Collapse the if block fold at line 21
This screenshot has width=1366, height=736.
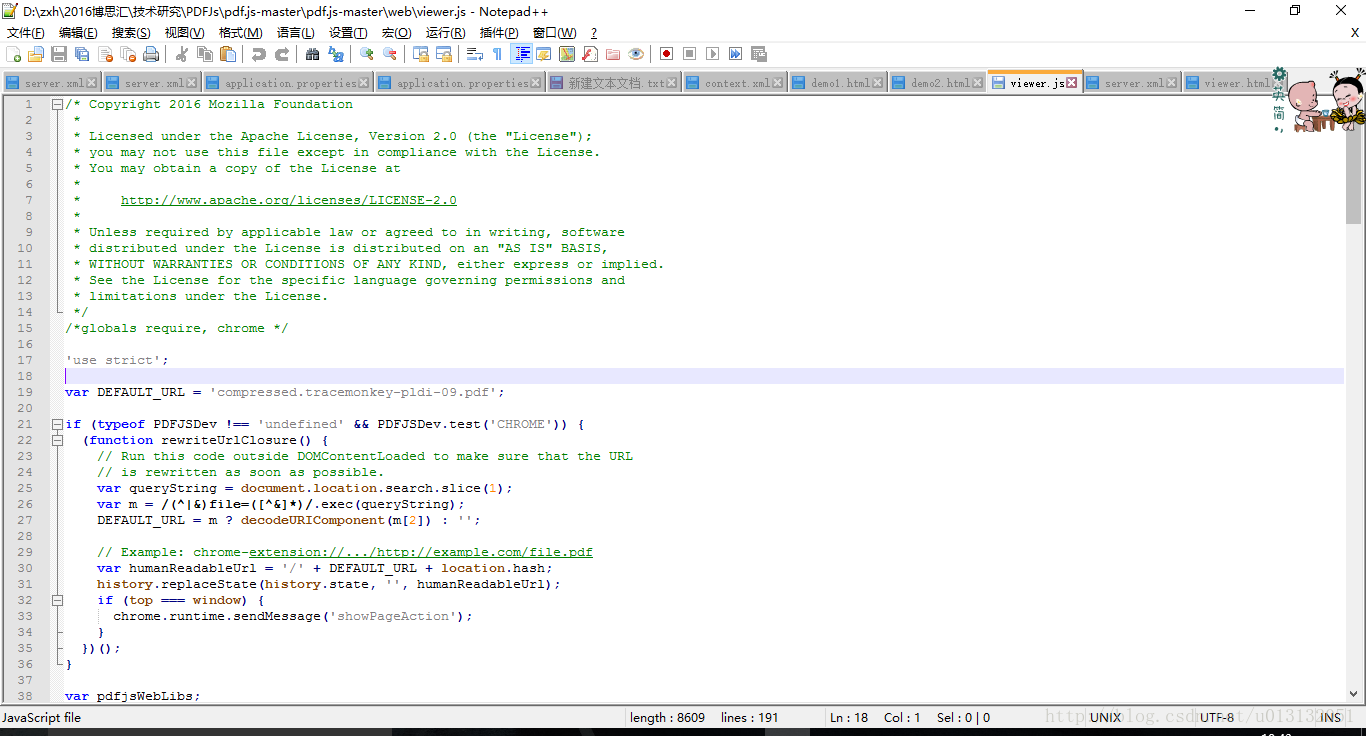click(x=57, y=424)
